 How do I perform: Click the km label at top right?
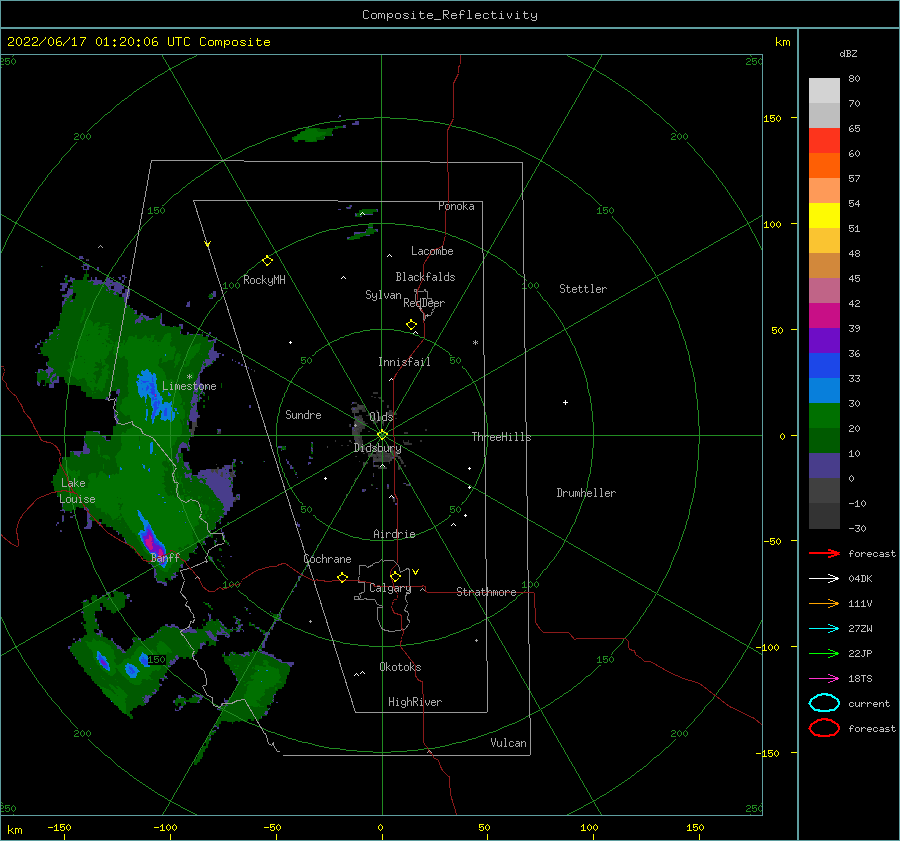(x=782, y=42)
